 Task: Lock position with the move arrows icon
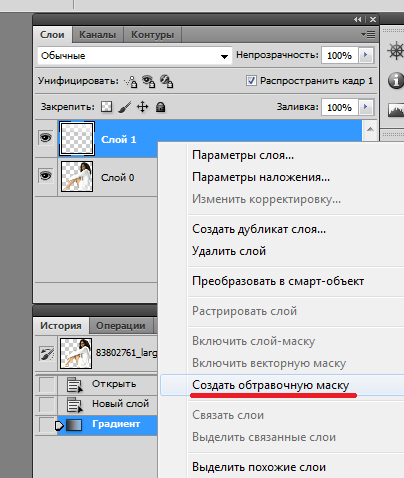point(143,107)
